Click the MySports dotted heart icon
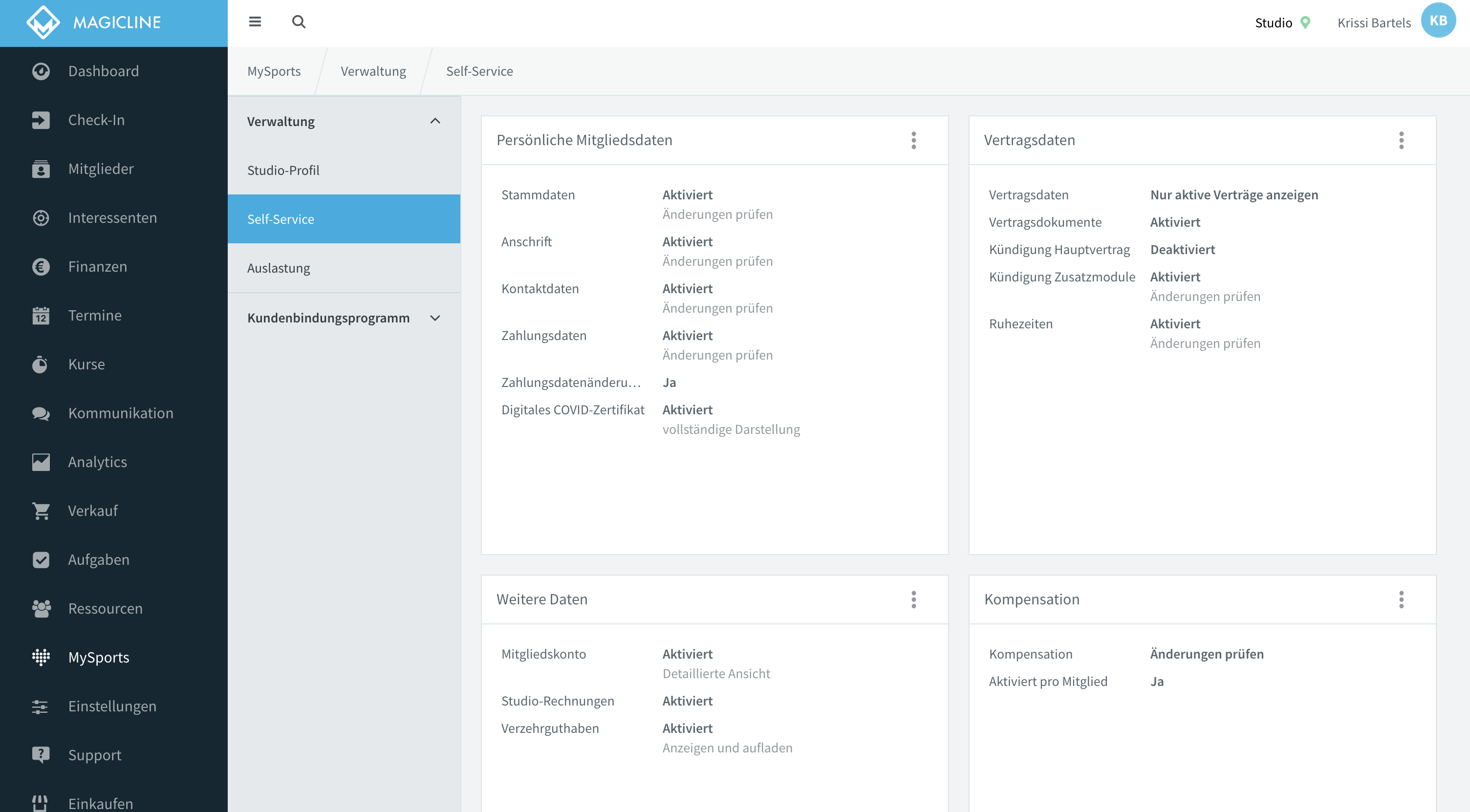 [41, 657]
